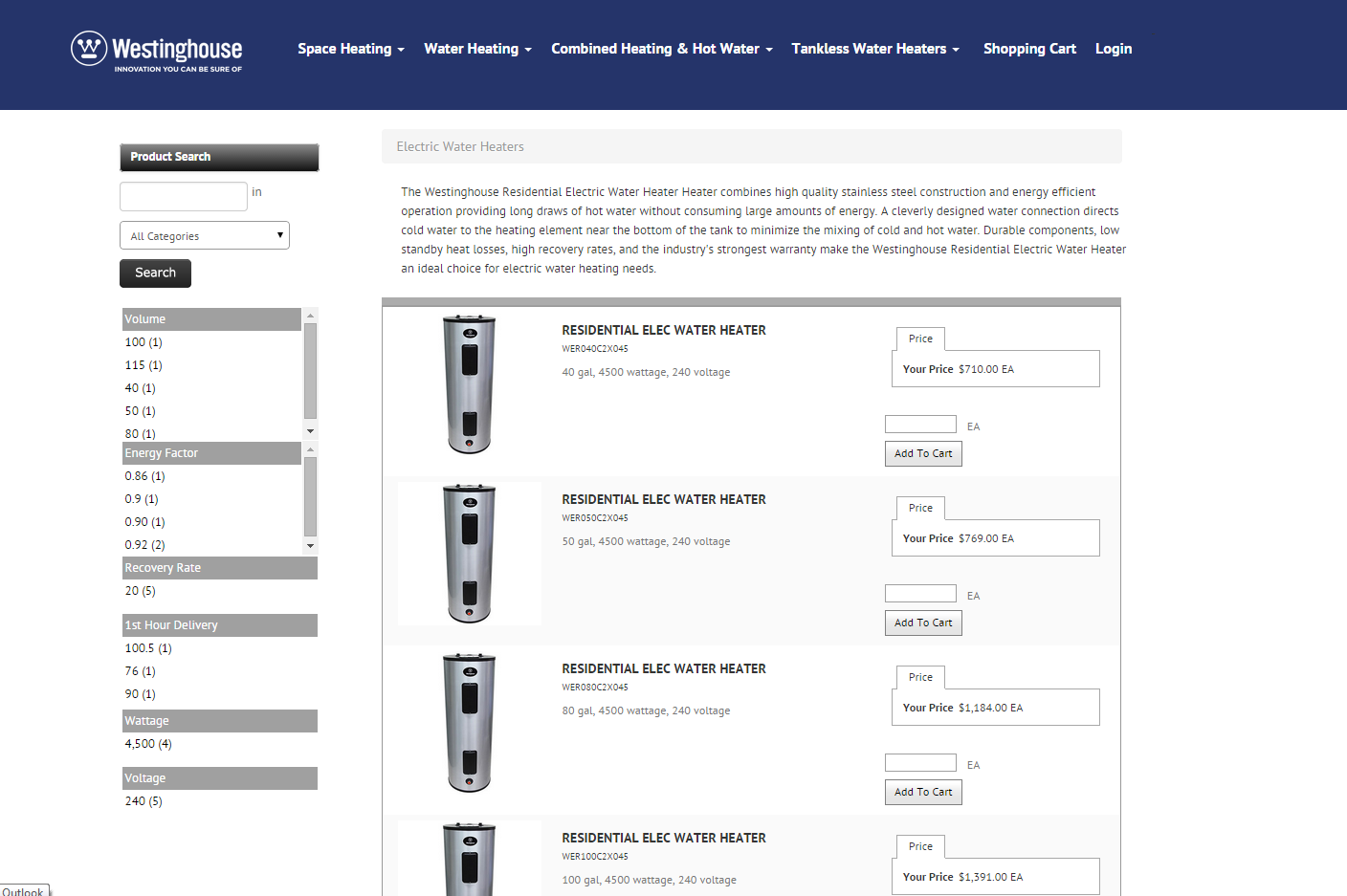Image resolution: width=1347 pixels, height=896 pixels.
Task: Filter by Volume 100 (1)
Action: 144,342
